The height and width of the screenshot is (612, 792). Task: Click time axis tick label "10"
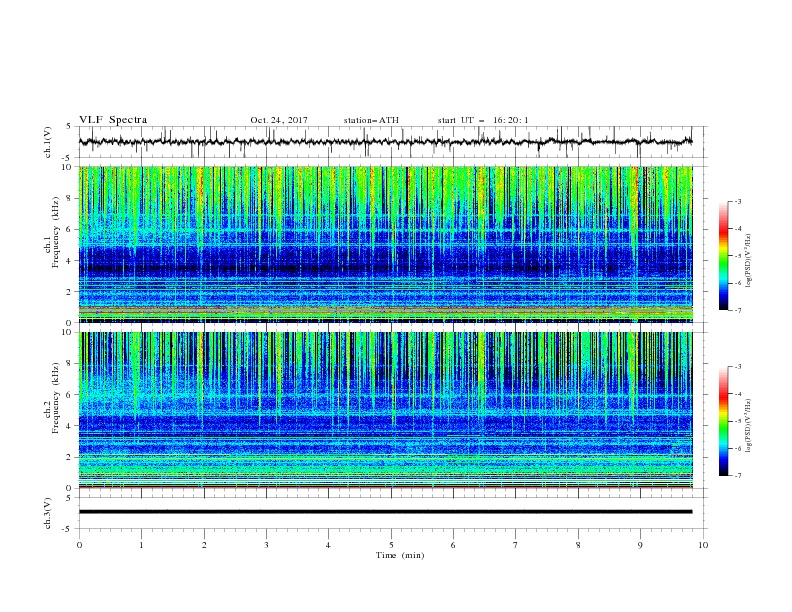tap(703, 545)
